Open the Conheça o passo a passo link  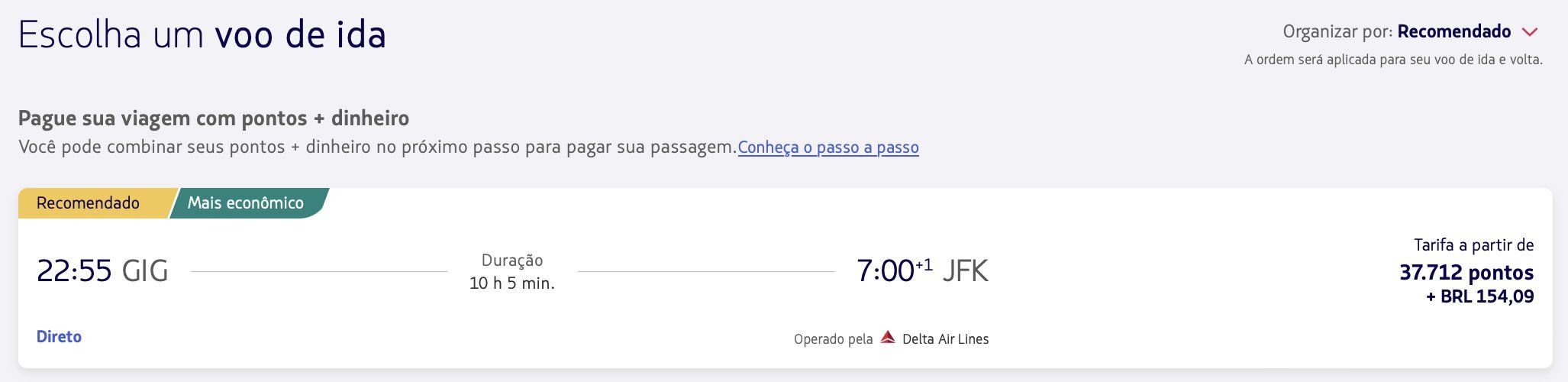pos(828,147)
